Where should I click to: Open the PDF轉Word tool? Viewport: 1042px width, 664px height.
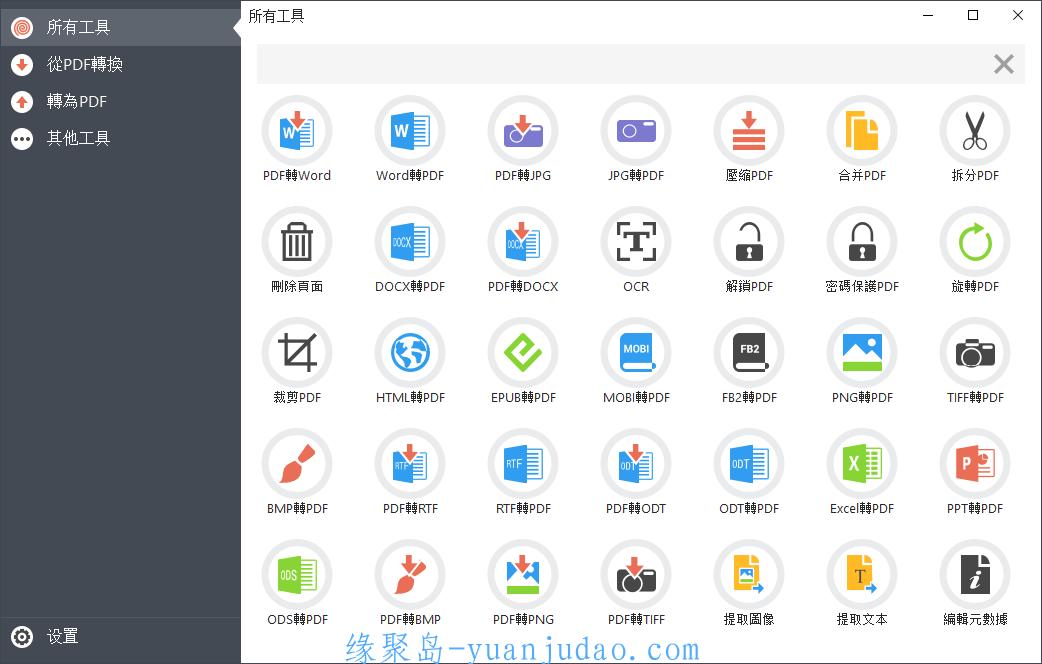[x=297, y=131]
